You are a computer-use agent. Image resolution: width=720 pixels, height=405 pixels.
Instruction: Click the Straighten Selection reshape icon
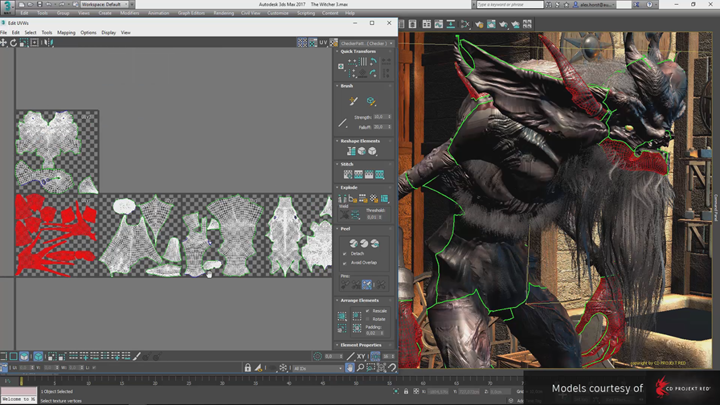351,151
